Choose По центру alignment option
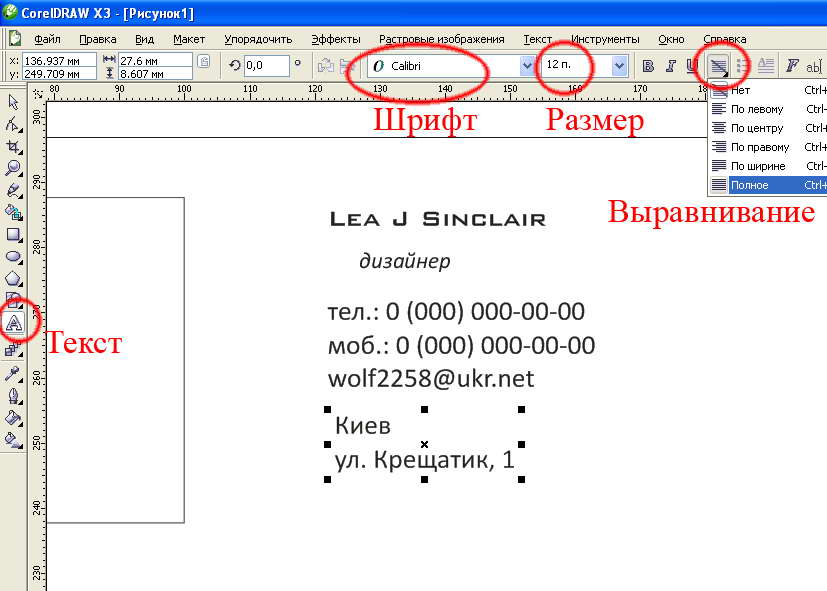The width and height of the screenshot is (827, 591). (759, 128)
